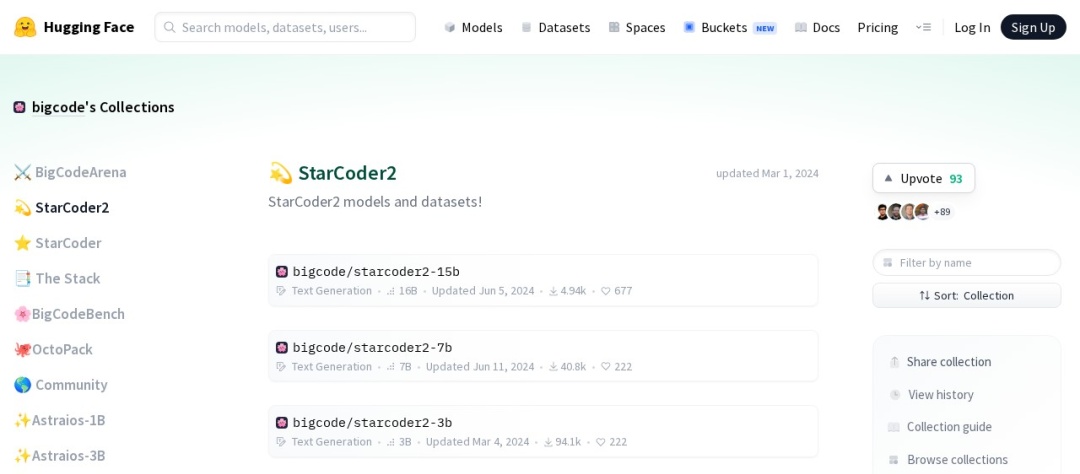The image size is (1080, 474).
Task: Select StarCoder2 in sidebar
Action: [x=61, y=207]
